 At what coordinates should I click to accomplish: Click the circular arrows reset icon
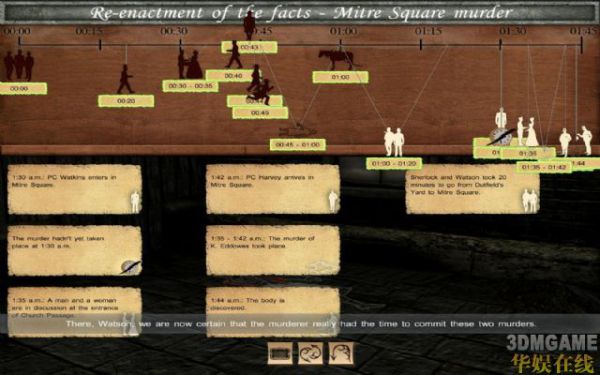pyautogui.click(x=310, y=353)
